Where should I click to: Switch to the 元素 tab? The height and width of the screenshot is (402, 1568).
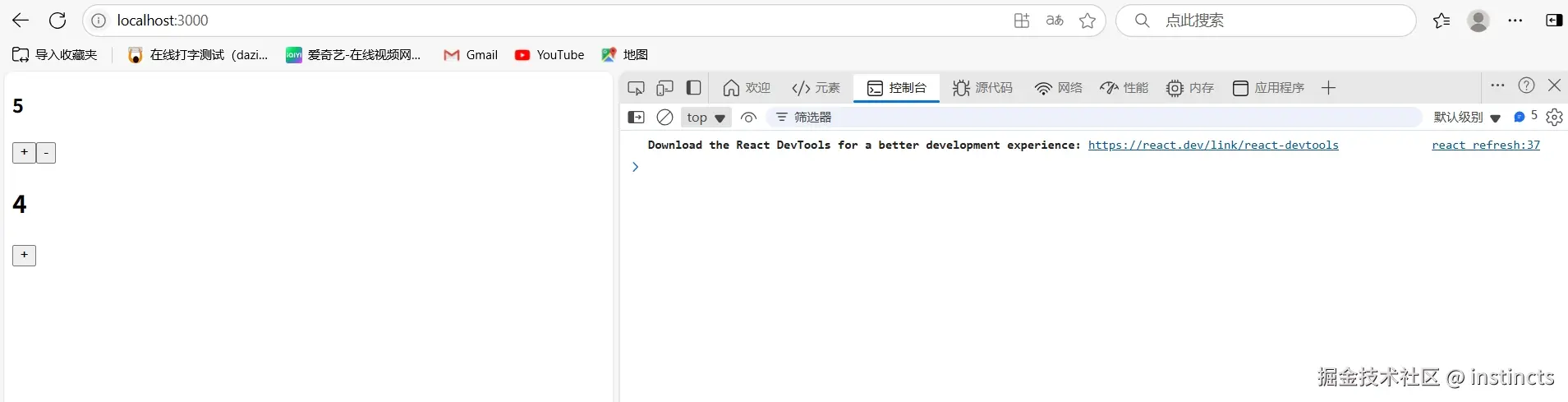816,88
